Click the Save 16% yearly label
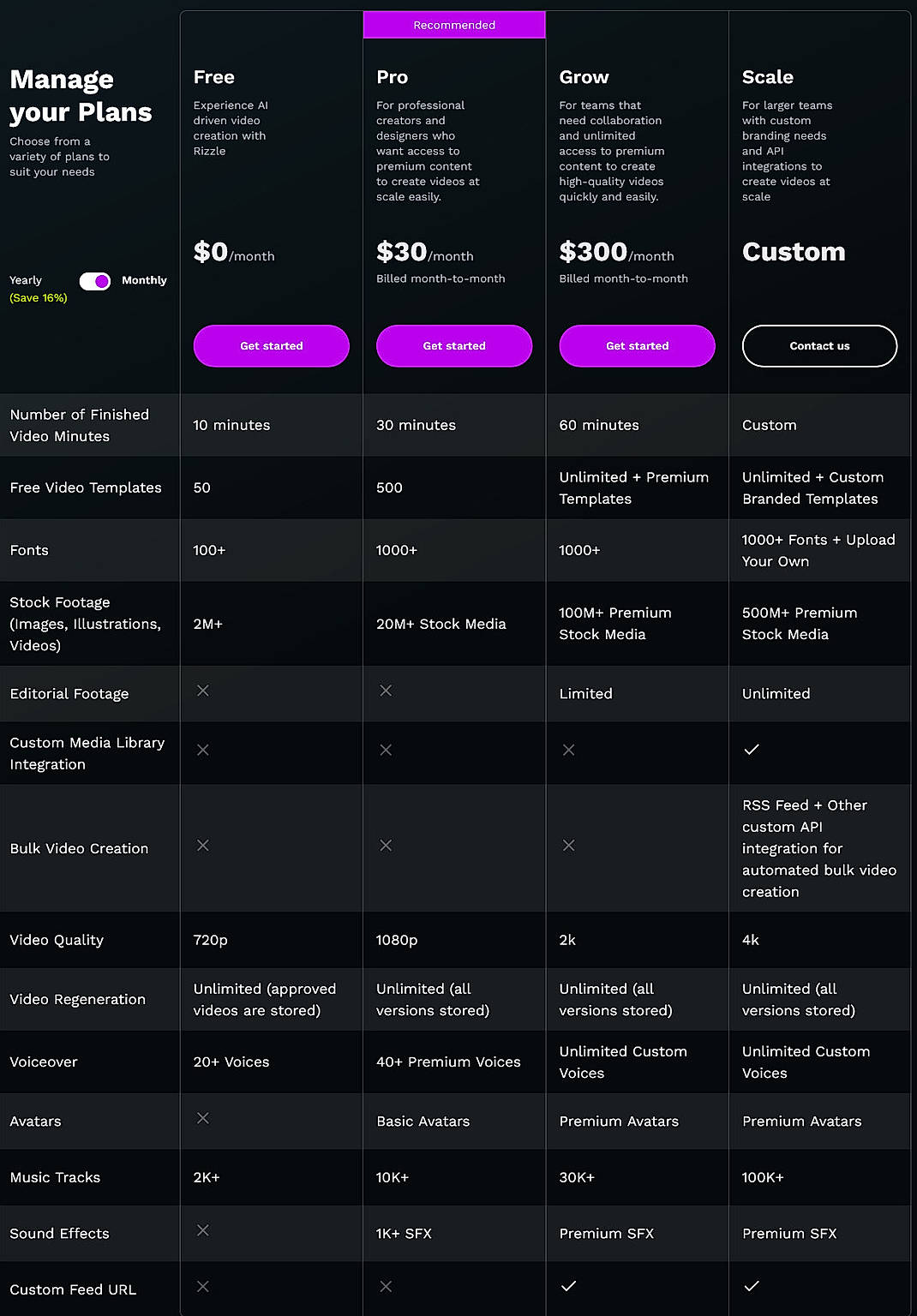The image size is (917, 1316). (x=38, y=297)
